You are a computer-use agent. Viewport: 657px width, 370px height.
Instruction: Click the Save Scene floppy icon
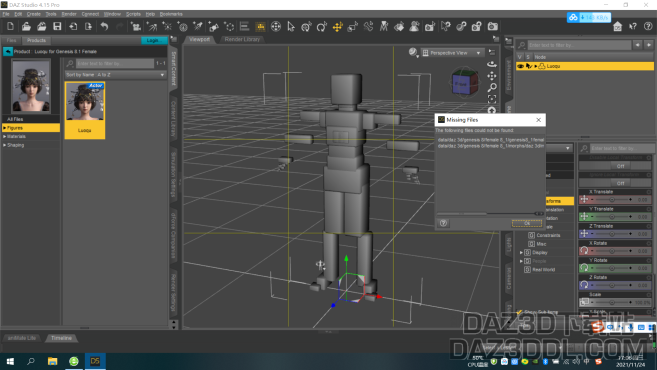pyautogui.click(x=57, y=27)
